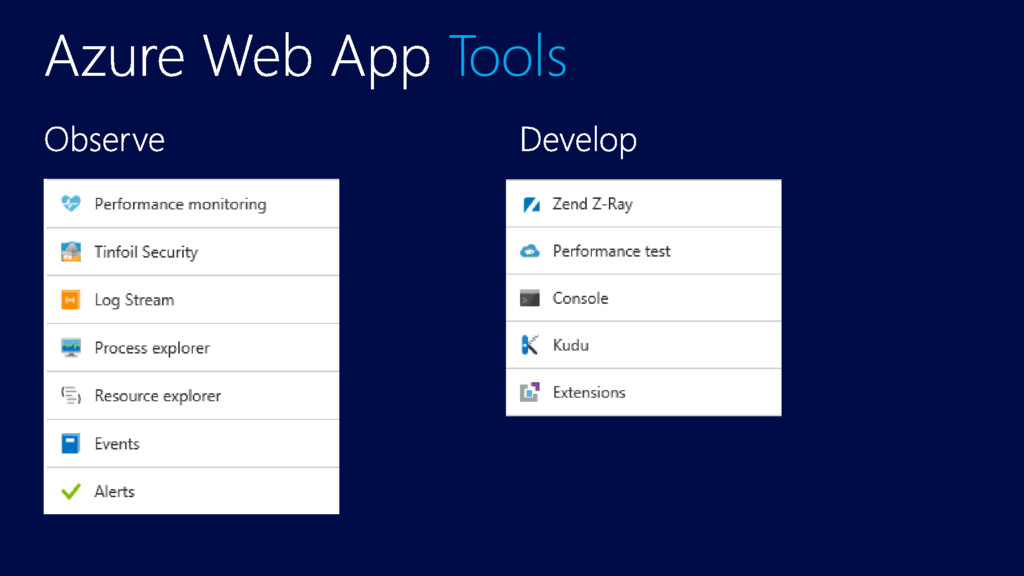Click the Observe heading

(104, 140)
